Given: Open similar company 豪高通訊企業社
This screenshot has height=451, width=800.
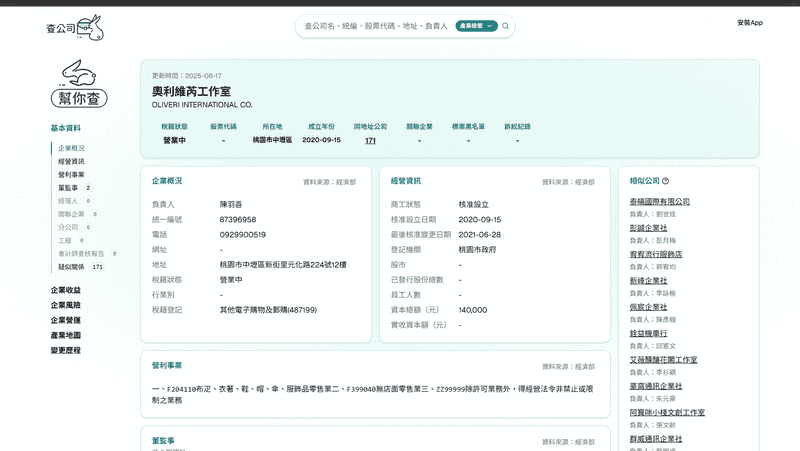Looking at the screenshot, I should click(656, 386).
